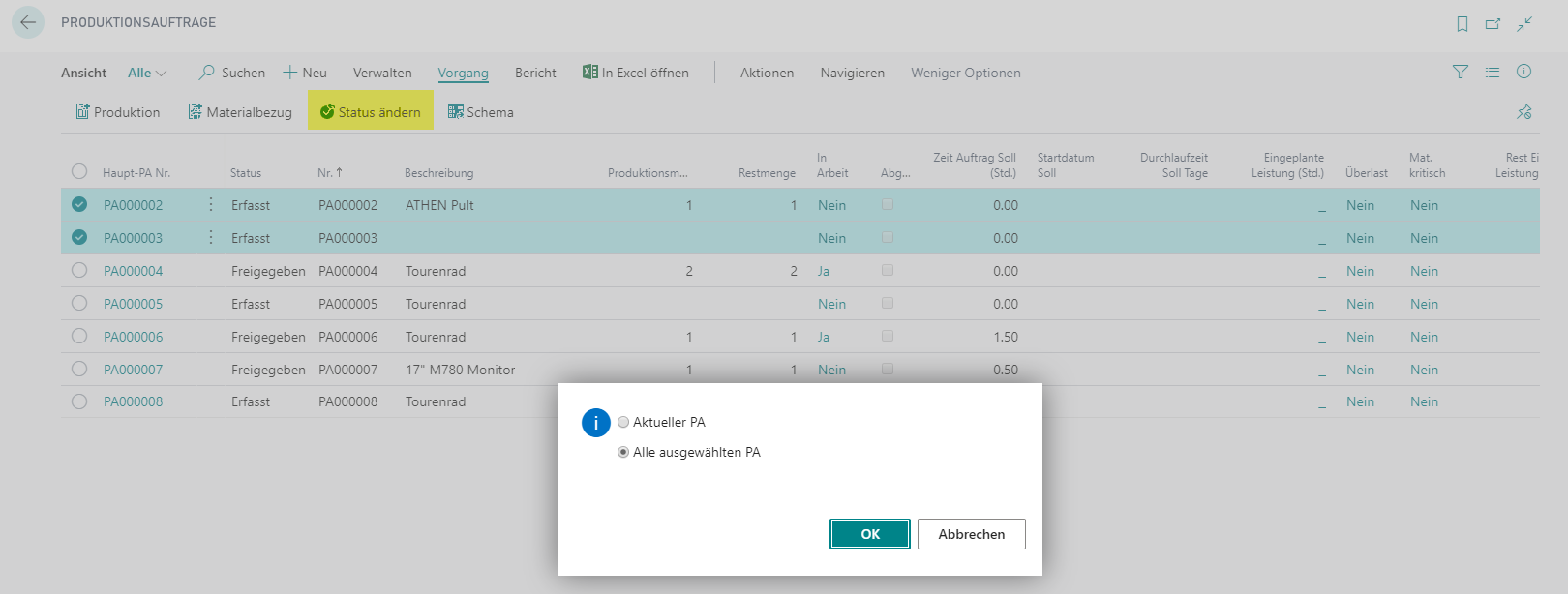Open page in new window icon
Screen dimensions: 1568x594
1493,24
